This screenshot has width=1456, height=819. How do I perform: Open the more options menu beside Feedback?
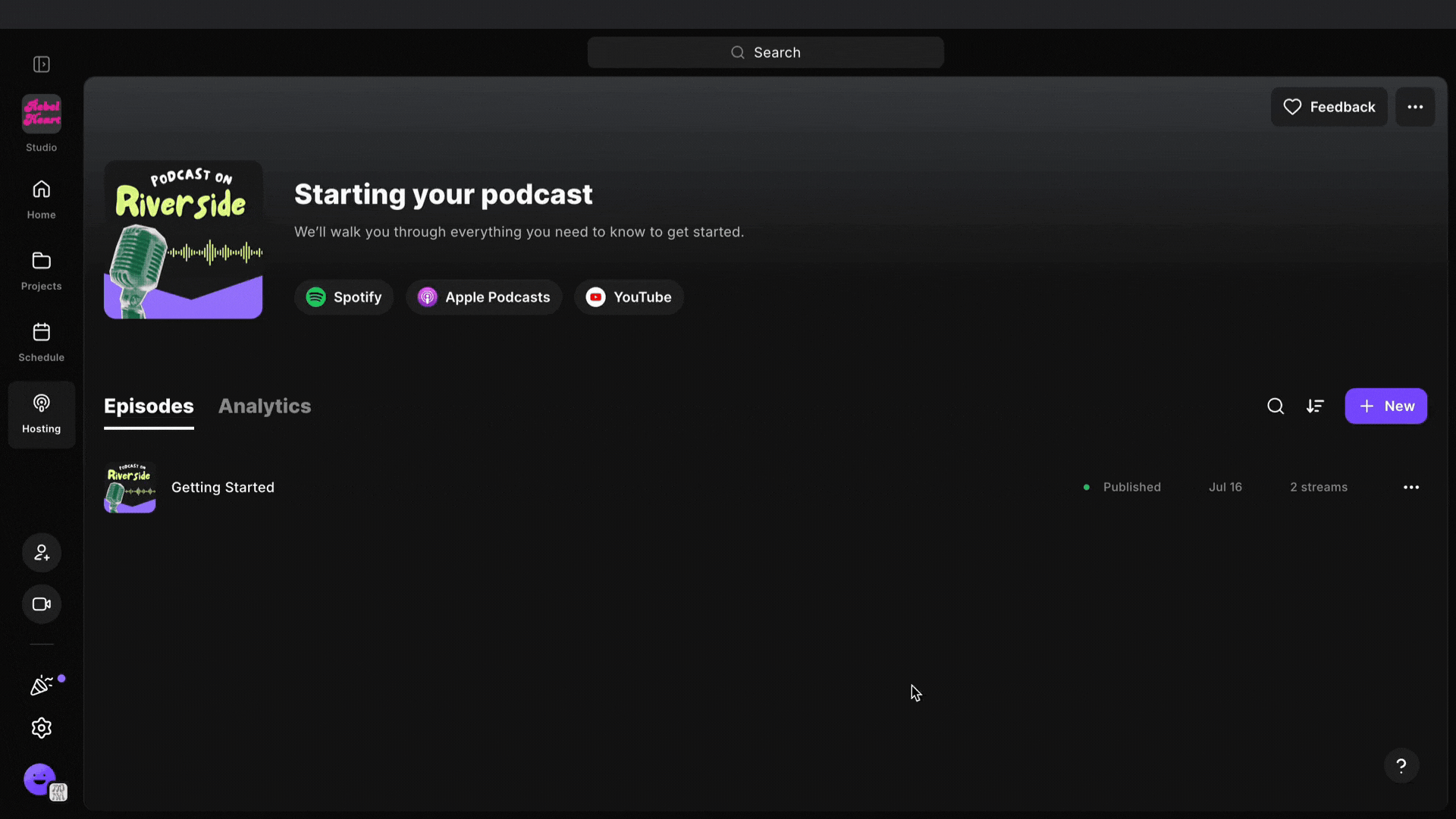pyautogui.click(x=1415, y=107)
